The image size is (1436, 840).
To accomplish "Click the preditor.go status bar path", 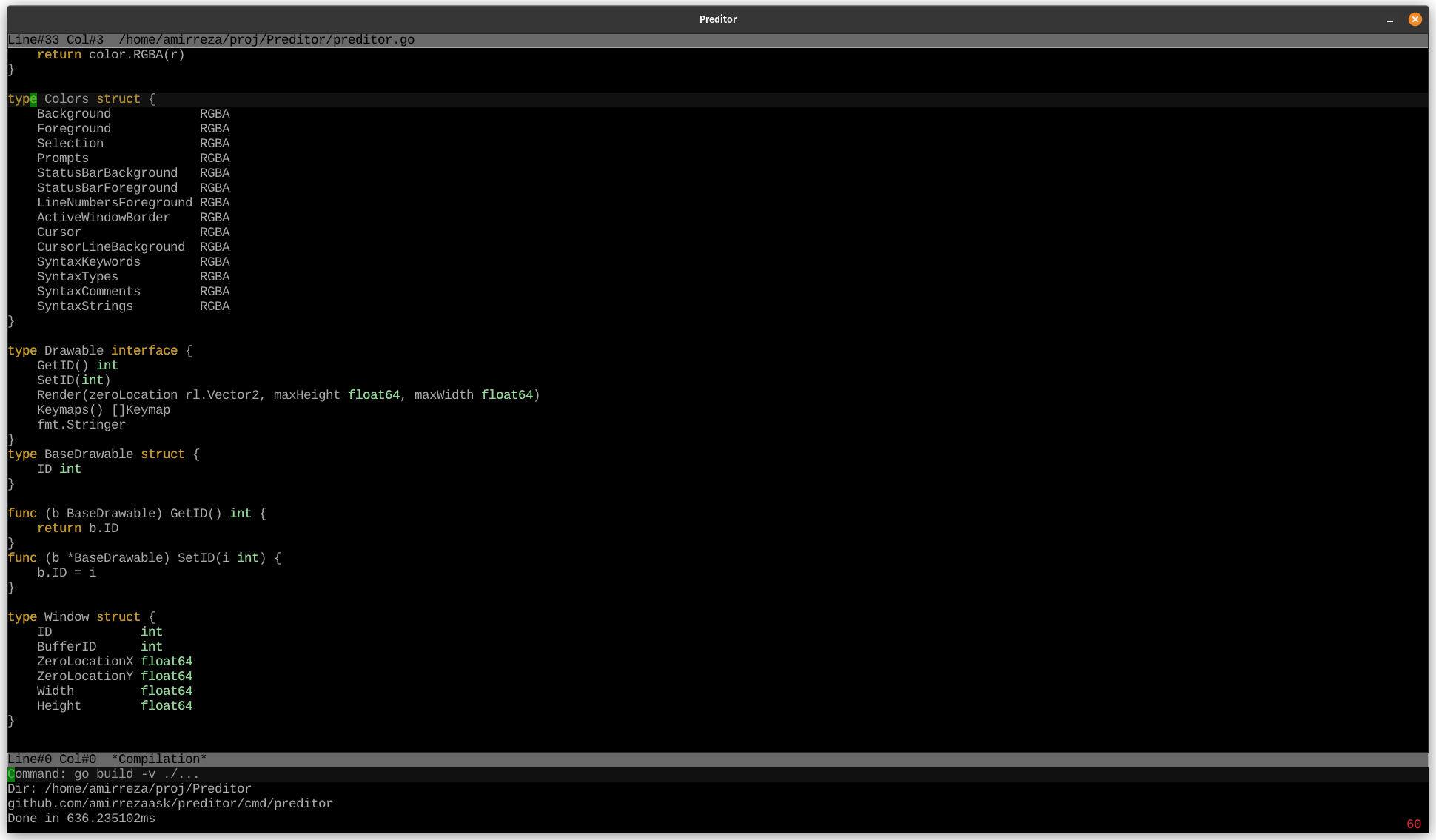I will (x=266, y=40).
